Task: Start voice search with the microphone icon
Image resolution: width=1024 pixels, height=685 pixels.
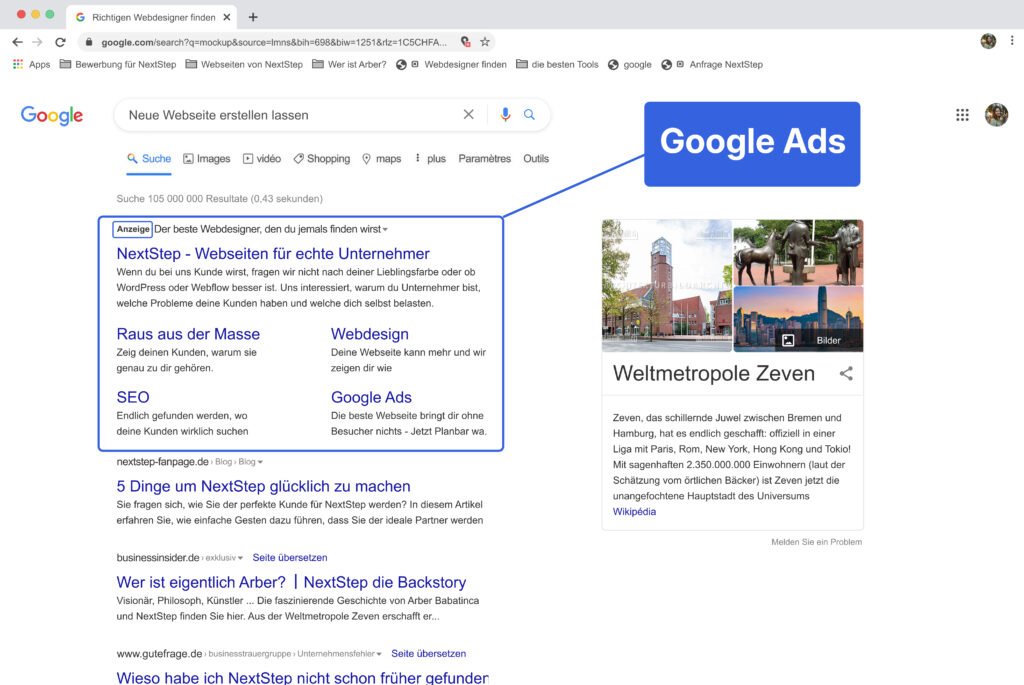Action: (505, 115)
